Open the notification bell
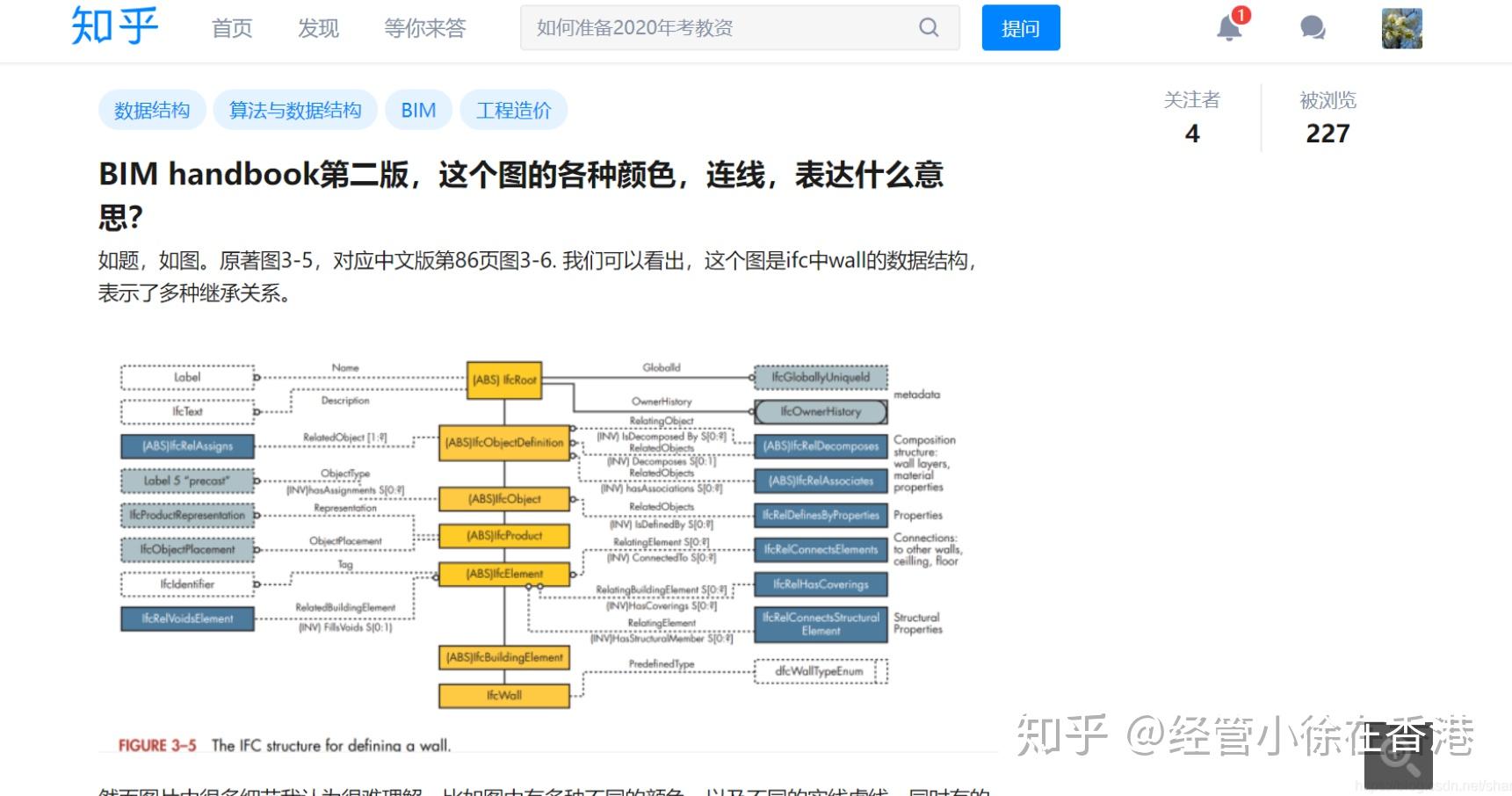The width and height of the screenshot is (1512, 796). (1227, 28)
